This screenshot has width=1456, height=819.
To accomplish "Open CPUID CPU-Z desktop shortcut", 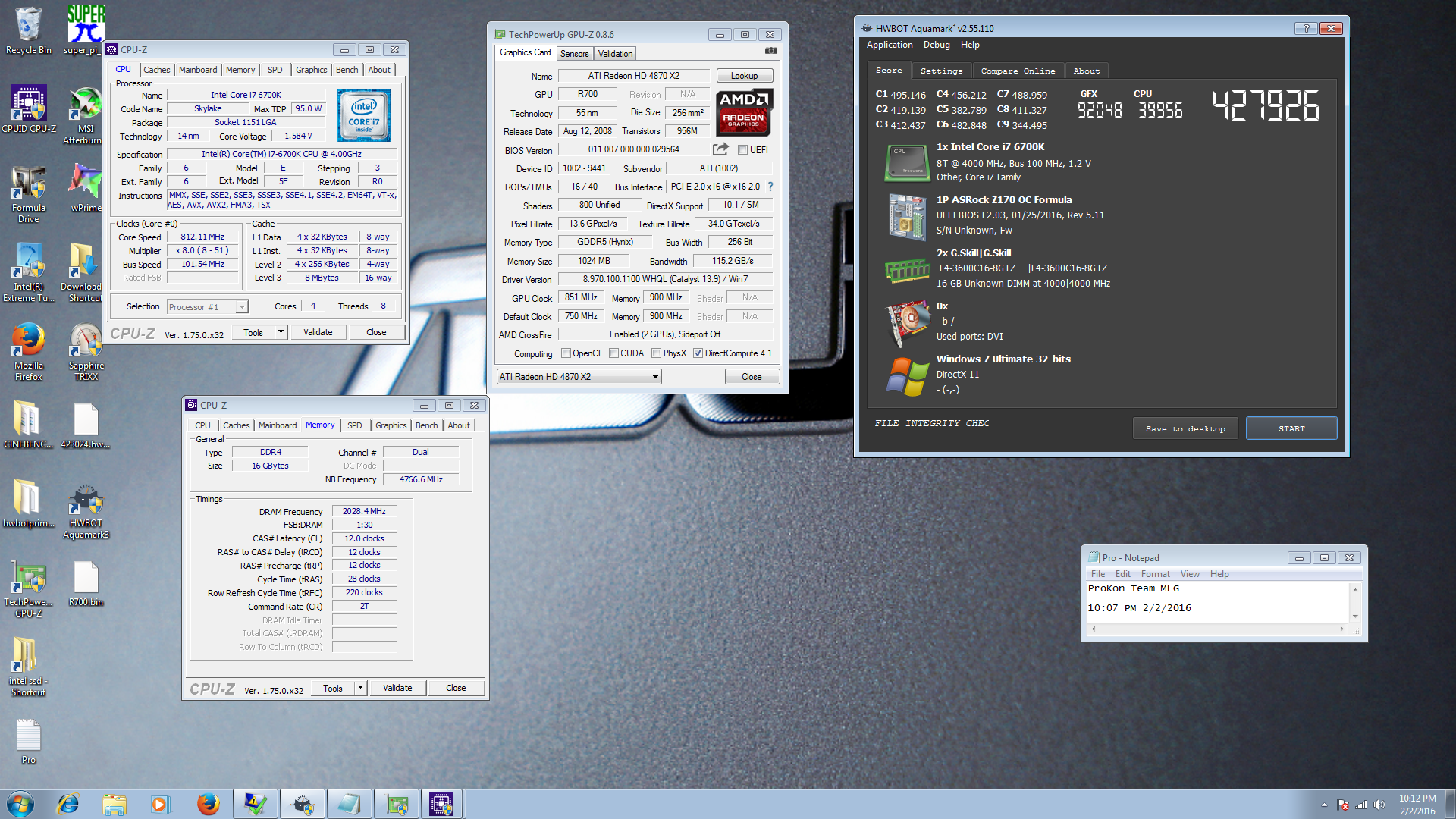I will (x=28, y=109).
